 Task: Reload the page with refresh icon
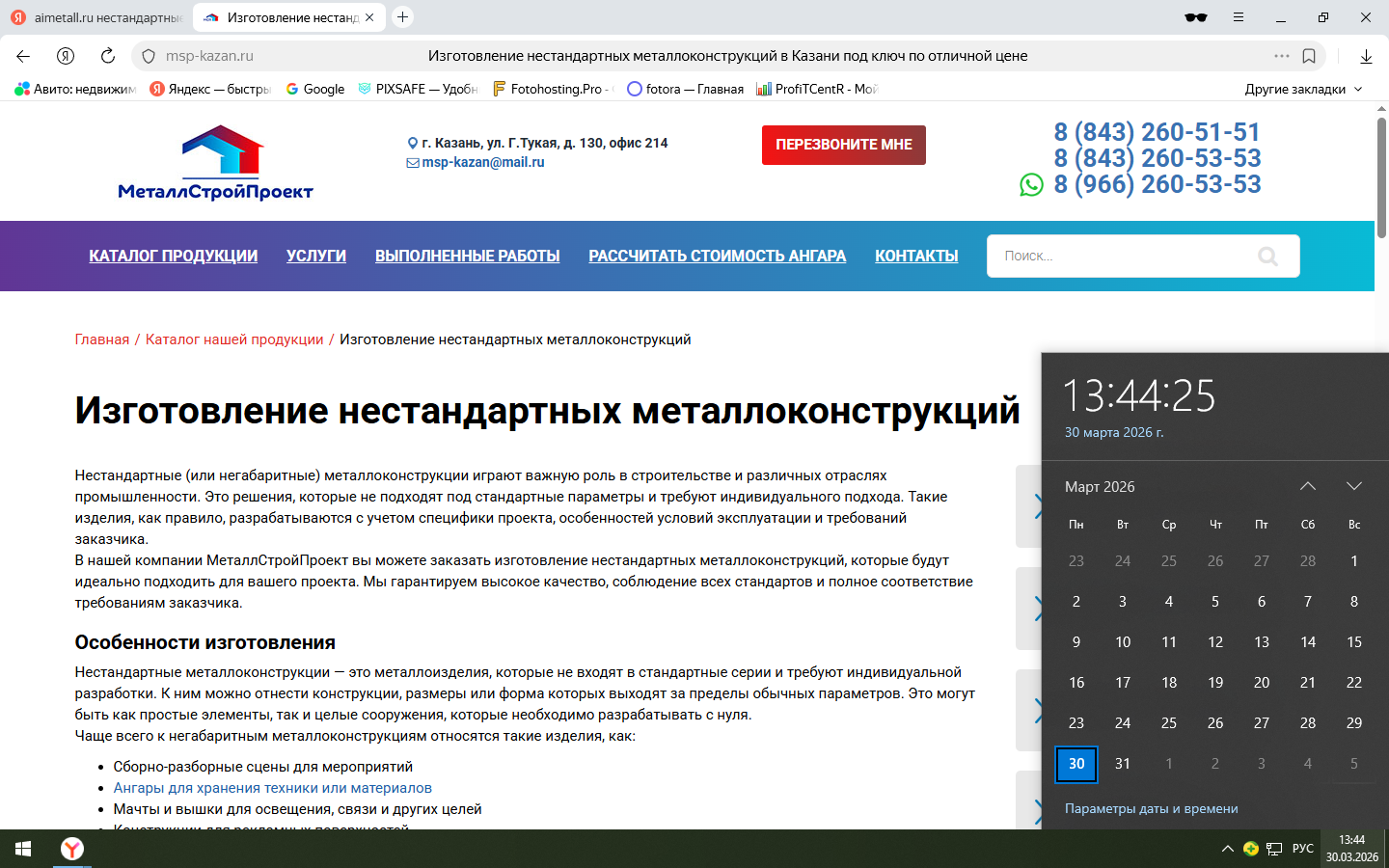(108, 56)
